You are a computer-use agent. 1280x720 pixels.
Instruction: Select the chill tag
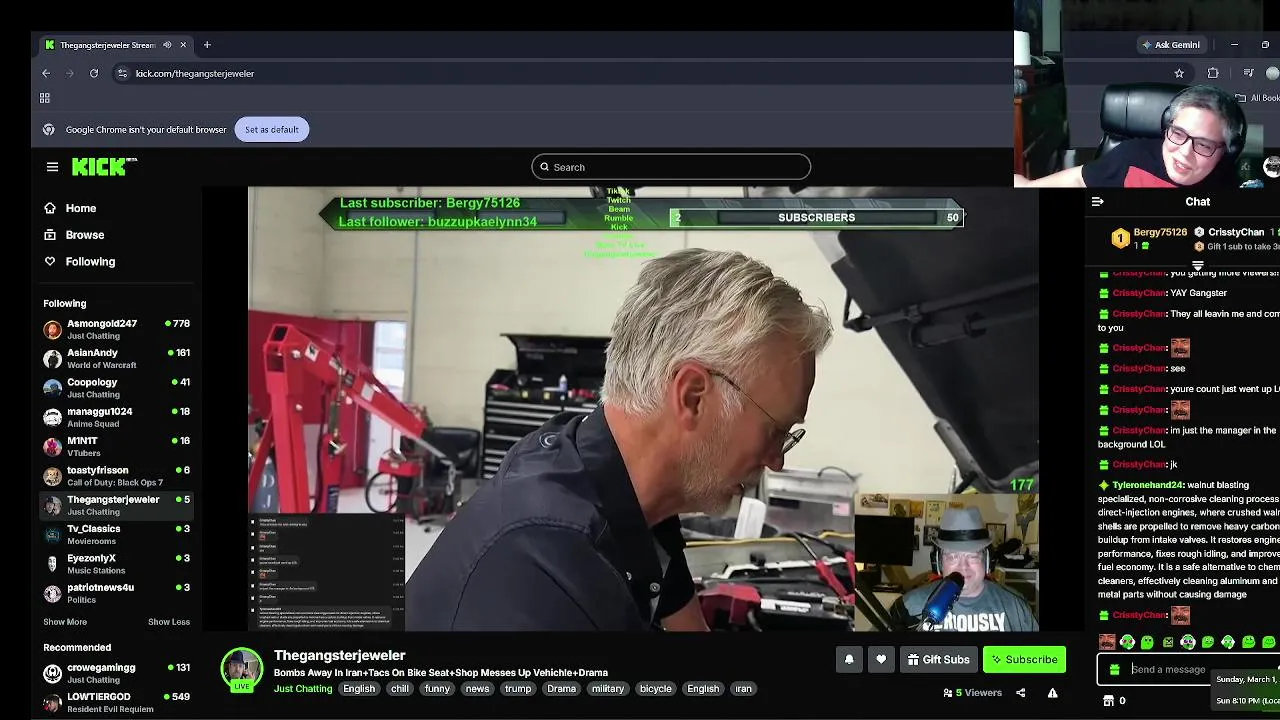pyautogui.click(x=400, y=688)
